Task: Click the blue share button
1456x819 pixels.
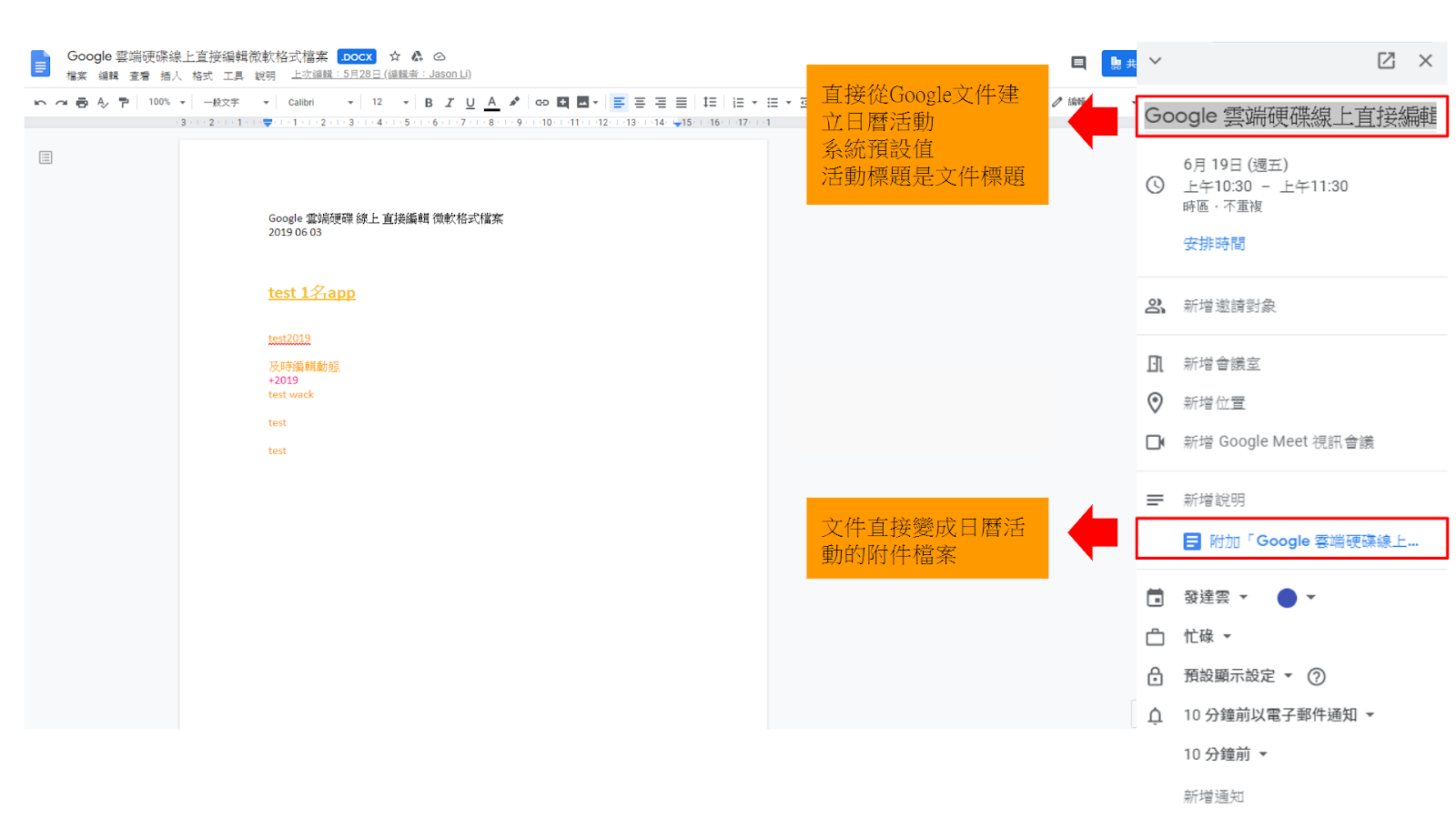Action: (1119, 63)
